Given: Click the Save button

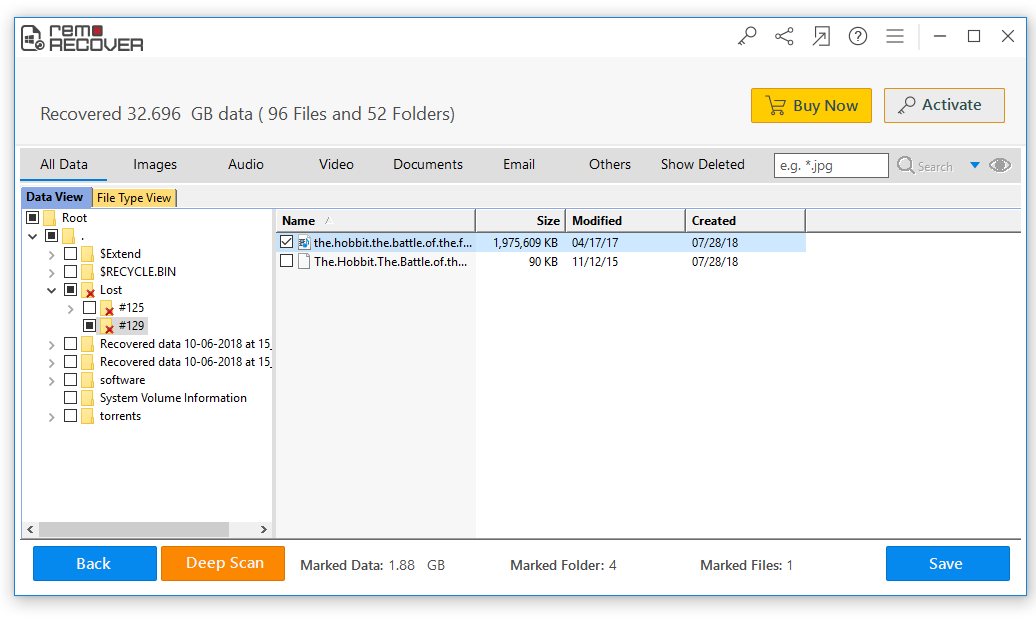Looking at the screenshot, I should click(947, 564).
